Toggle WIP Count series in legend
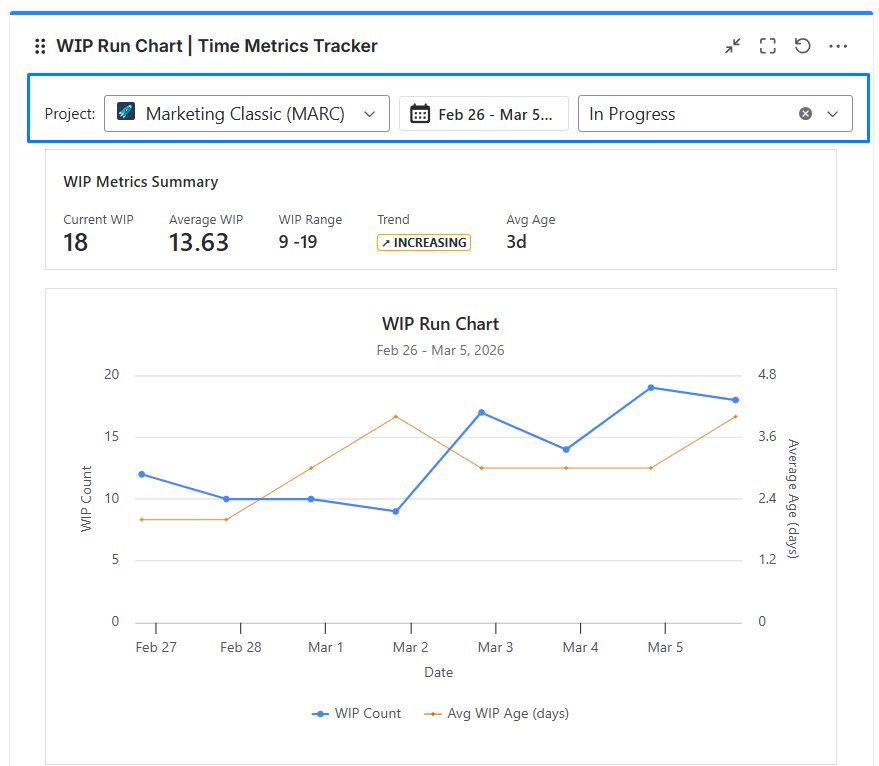 pyautogui.click(x=357, y=713)
